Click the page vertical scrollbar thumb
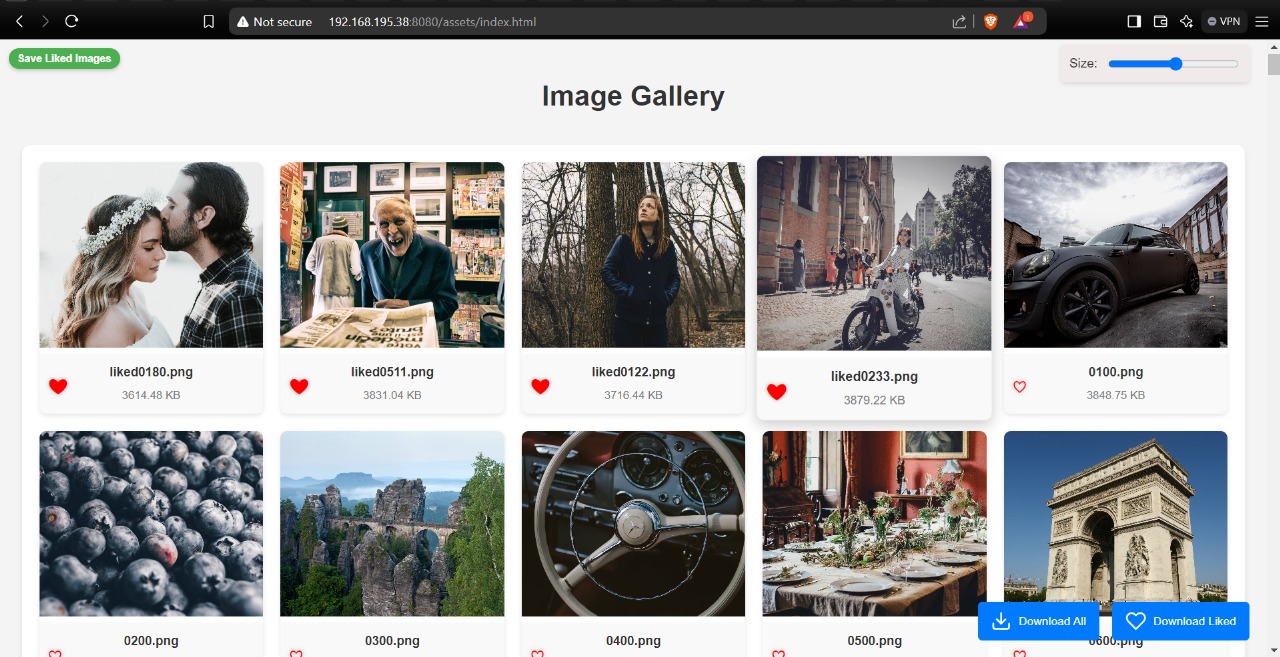Image resolution: width=1280 pixels, height=657 pixels. tap(1273, 65)
